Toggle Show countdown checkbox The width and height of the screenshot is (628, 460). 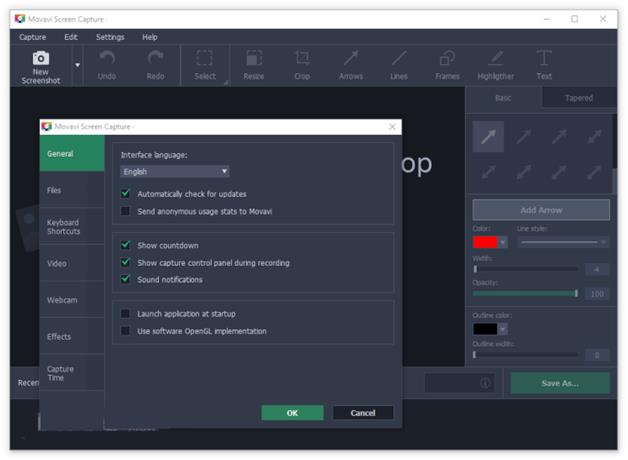pos(125,245)
